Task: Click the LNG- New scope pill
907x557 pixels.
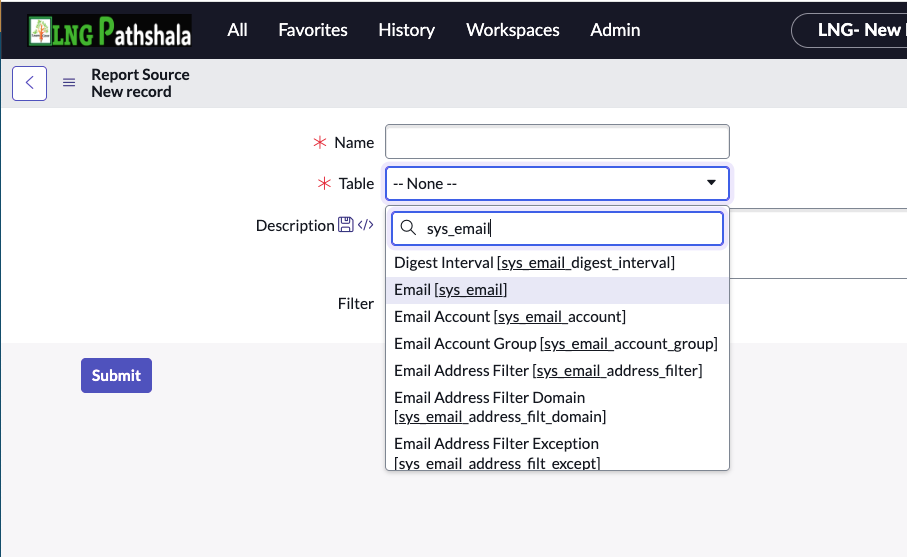Action: [x=849, y=30]
